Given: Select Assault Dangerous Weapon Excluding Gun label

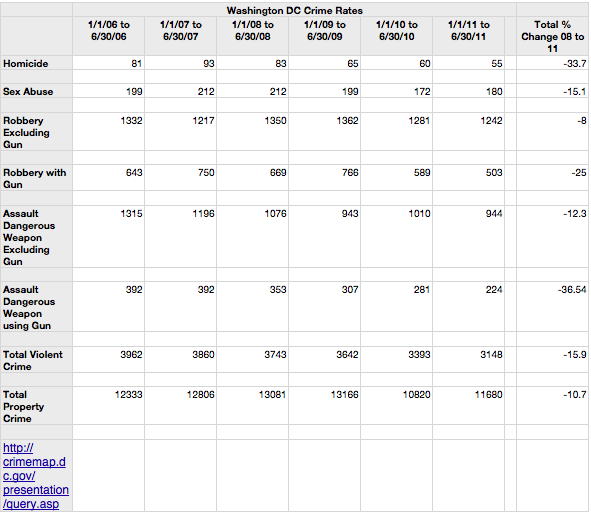Looking at the screenshot, I should (x=29, y=237).
